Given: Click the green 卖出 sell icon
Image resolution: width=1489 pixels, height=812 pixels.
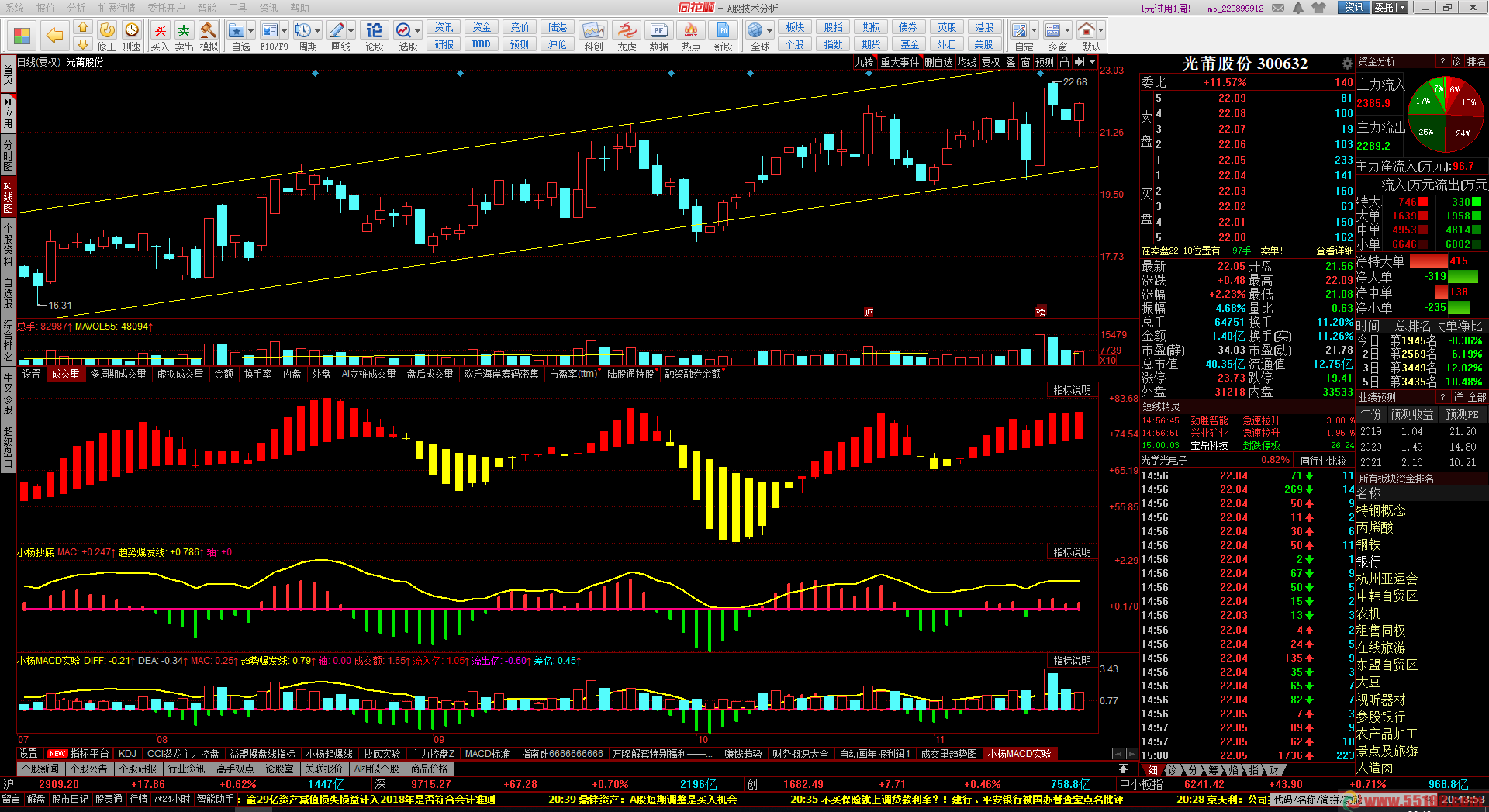Looking at the screenshot, I should point(184,30).
